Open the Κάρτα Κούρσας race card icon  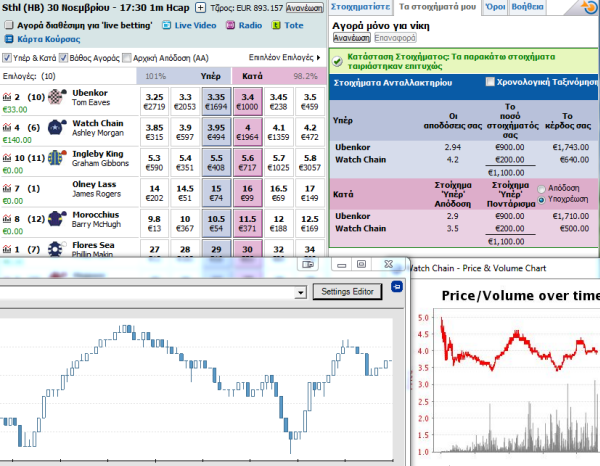8,39
